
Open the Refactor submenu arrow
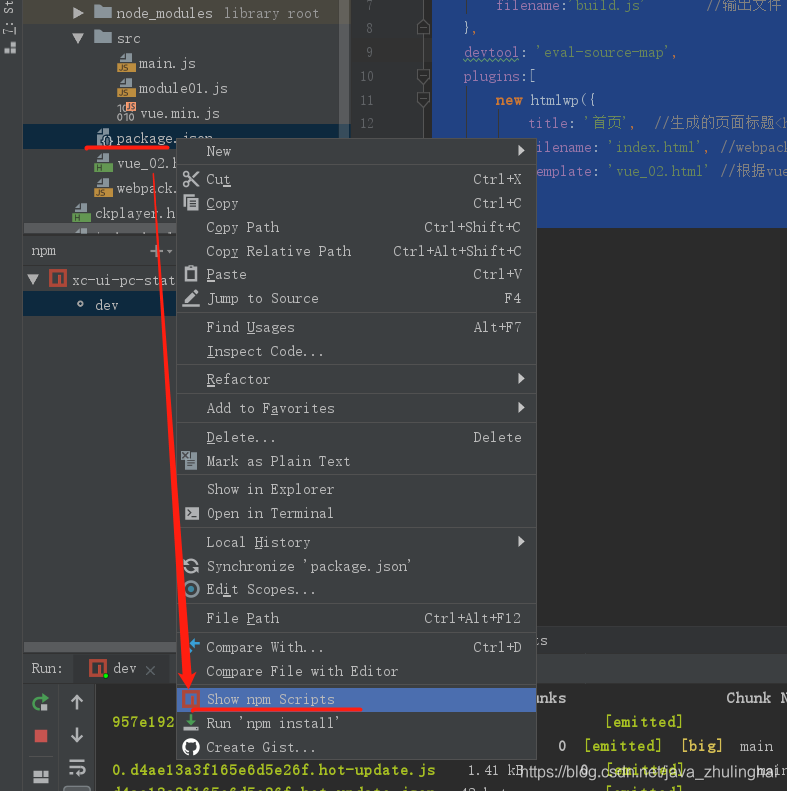point(521,378)
